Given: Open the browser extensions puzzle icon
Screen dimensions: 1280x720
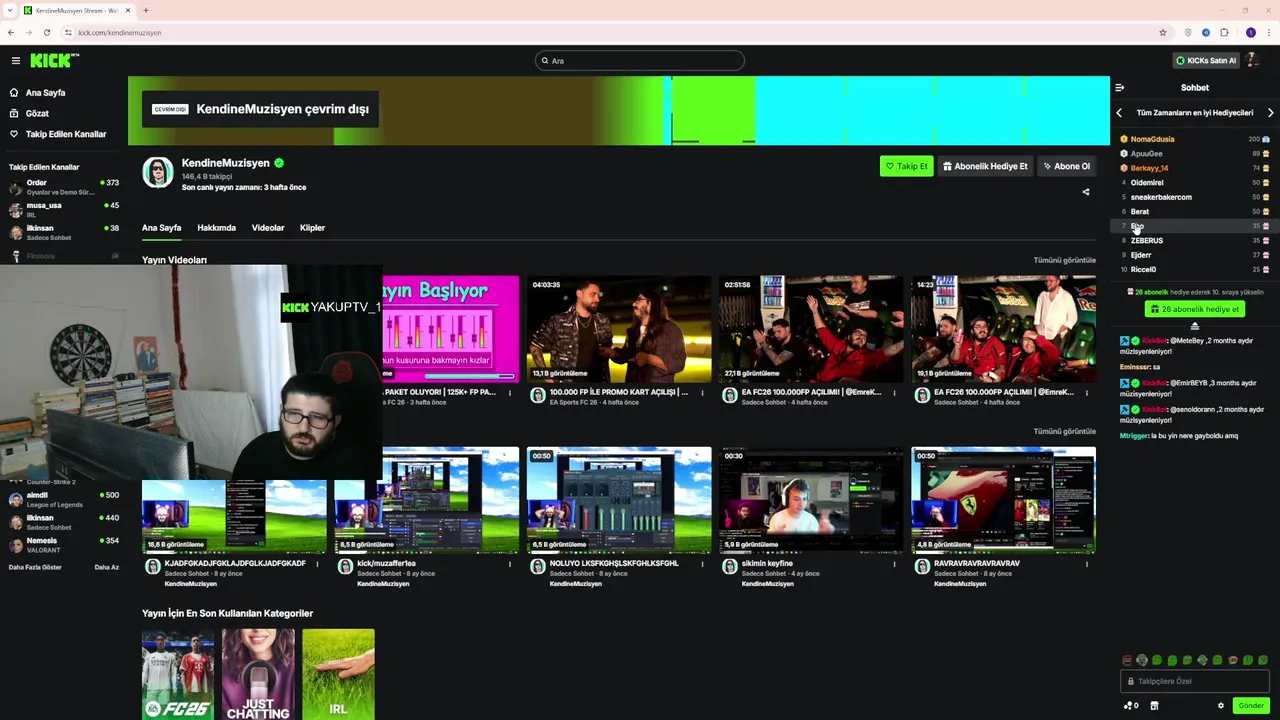Looking at the screenshot, I should coord(1224,32).
